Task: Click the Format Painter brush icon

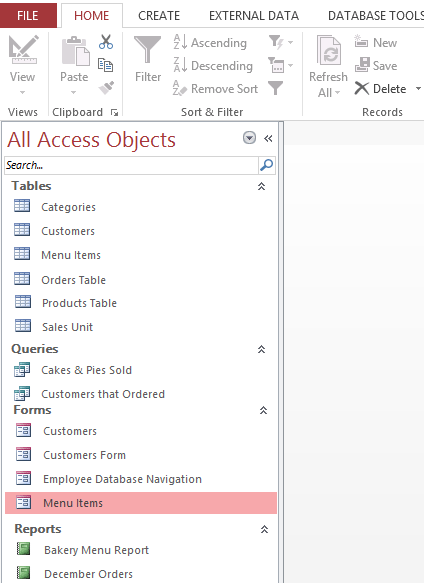Action: (x=106, y=88)
